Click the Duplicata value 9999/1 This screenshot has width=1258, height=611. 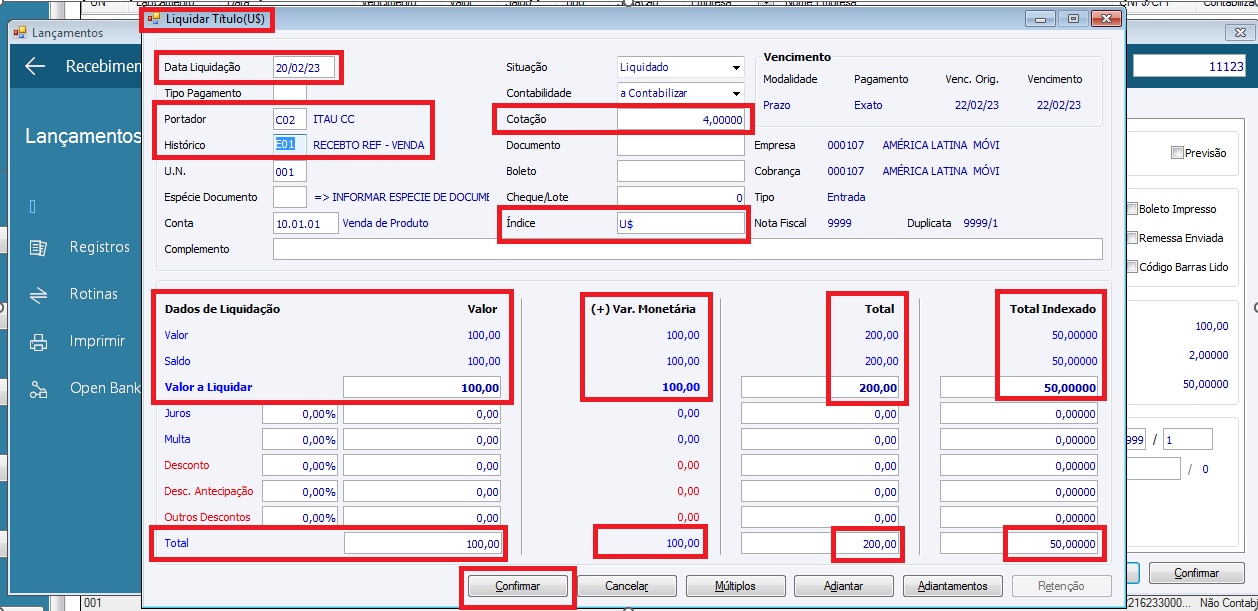(x=981, y=223)
